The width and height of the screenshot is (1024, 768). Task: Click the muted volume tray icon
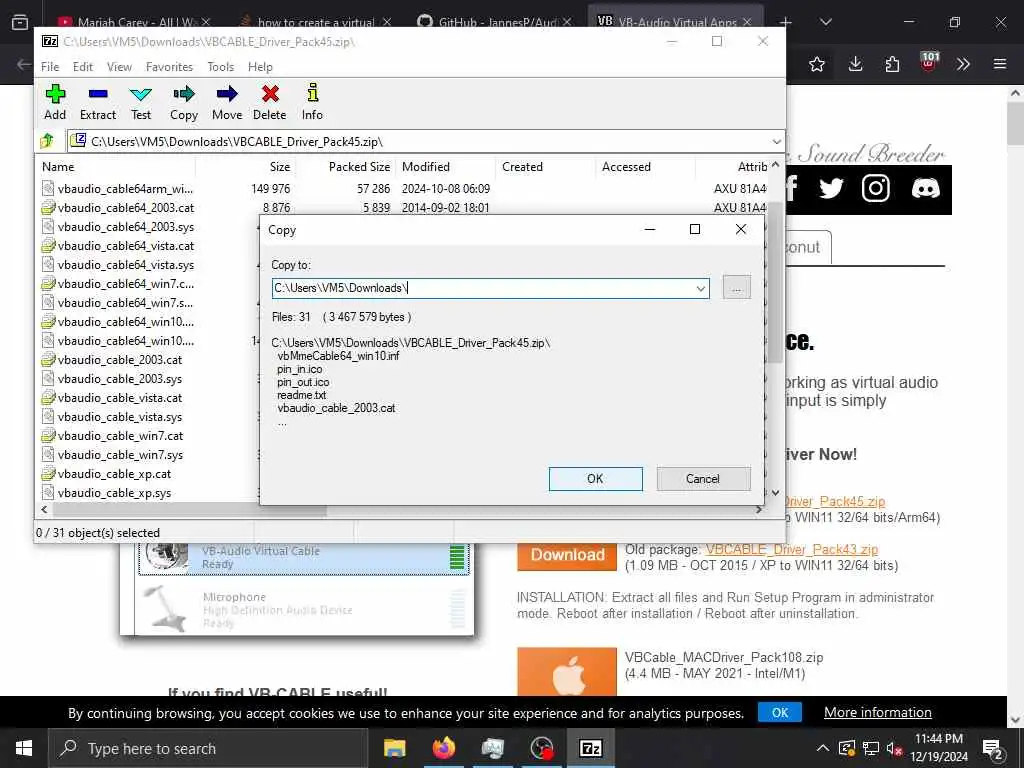click(x=895, y=749)
